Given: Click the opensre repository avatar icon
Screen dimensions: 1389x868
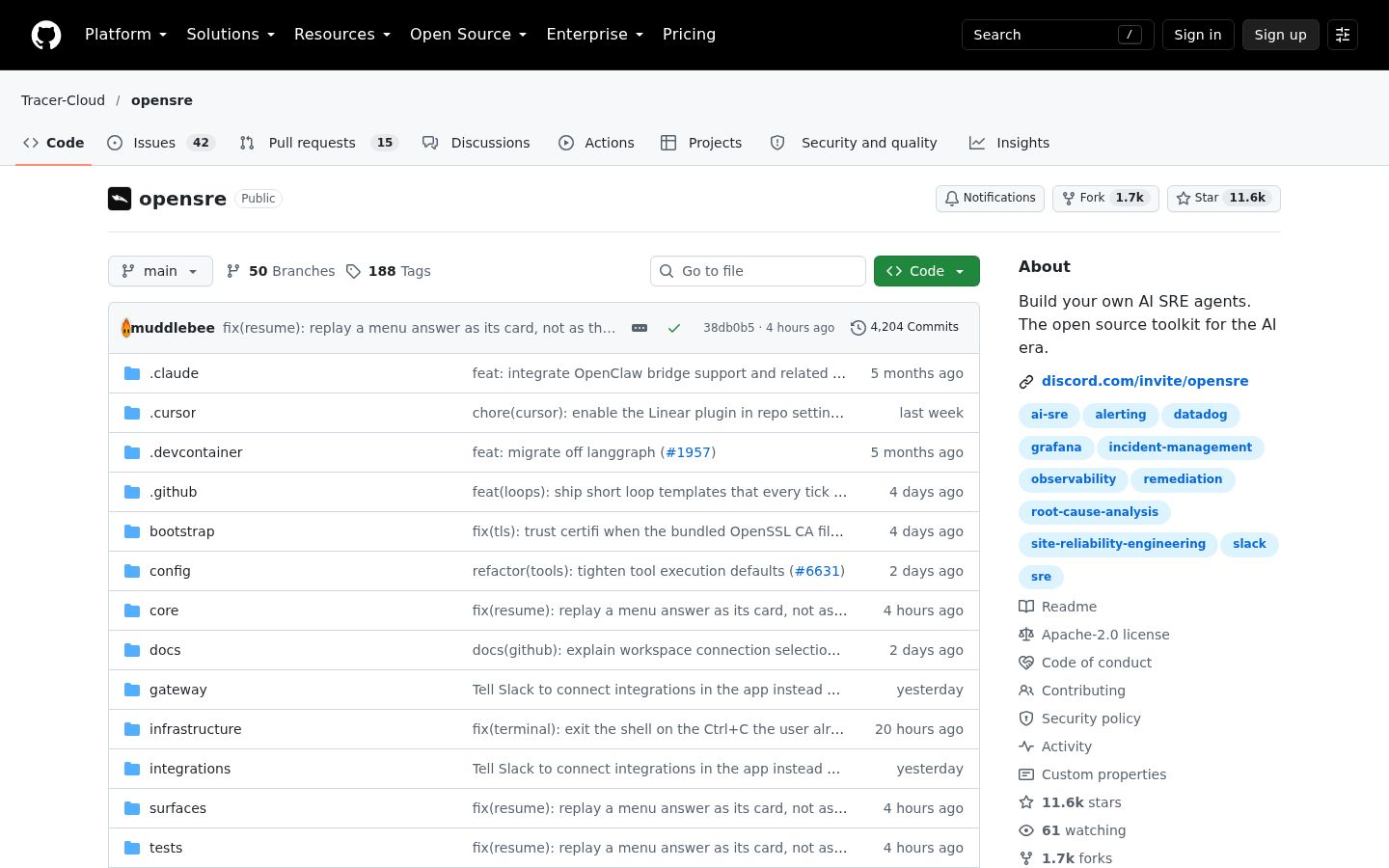Looking at the screenshot, I should pos(120,199).
